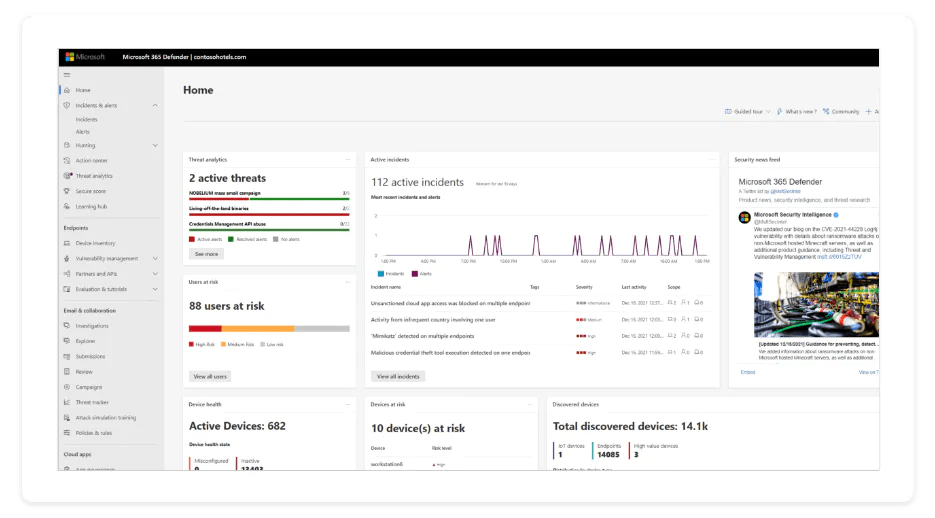The height and width of the screenshot is (518, 935).
Task: Click the Microsoft Security Intelligence avatar
Action: click(744, 218)
